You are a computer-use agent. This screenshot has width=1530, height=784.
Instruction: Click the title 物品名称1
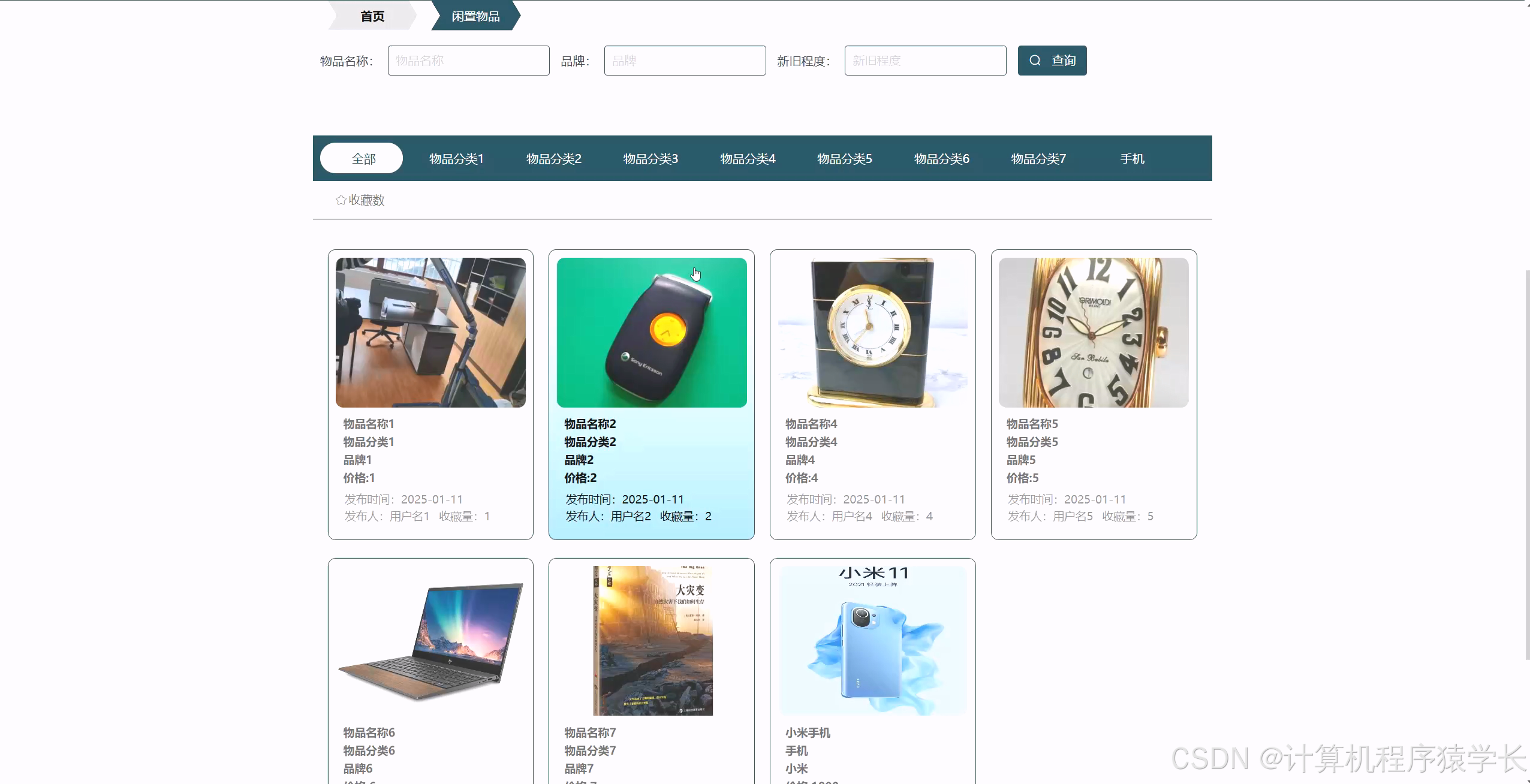tap(369, 424)
